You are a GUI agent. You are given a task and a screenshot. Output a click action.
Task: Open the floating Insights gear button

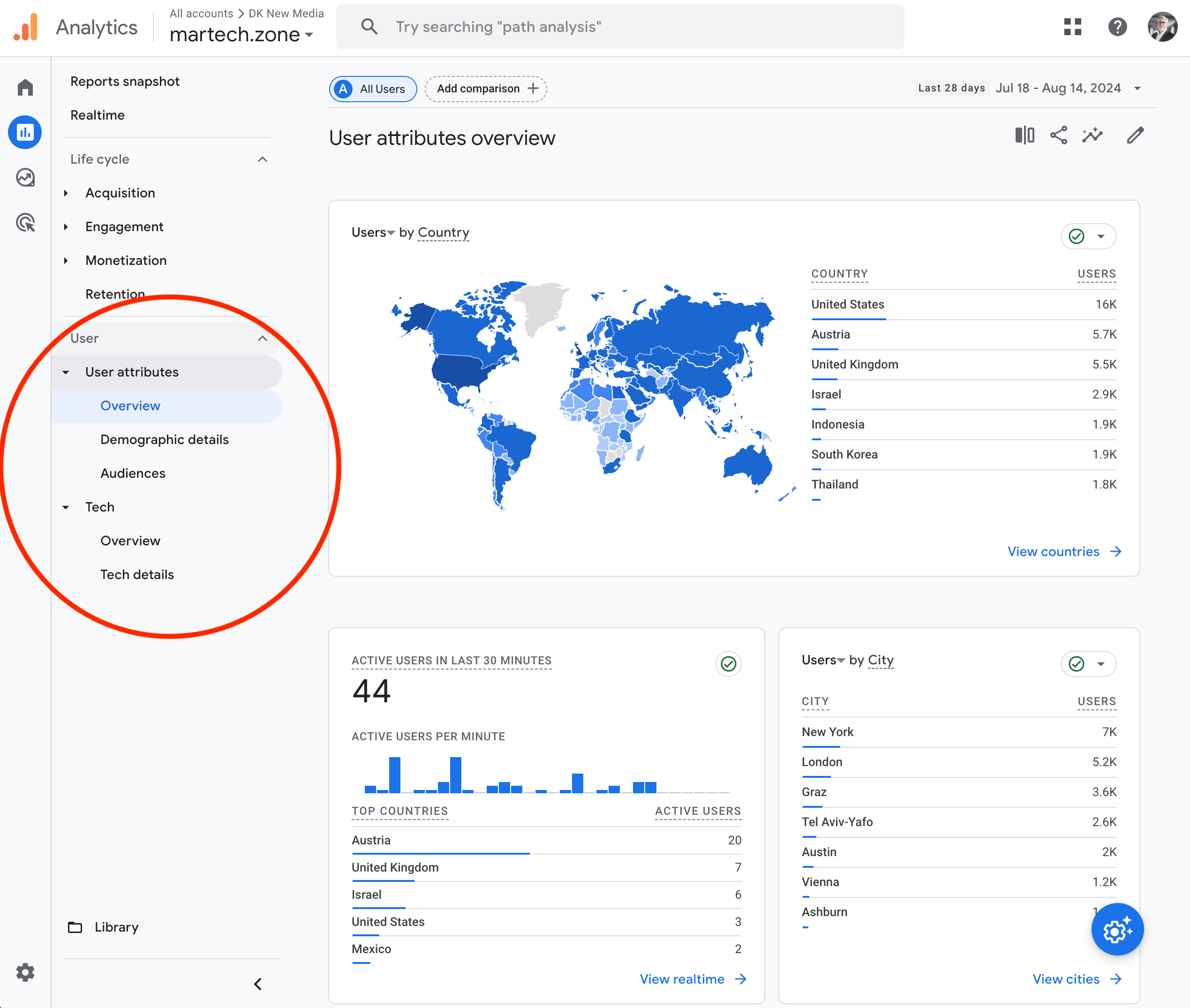point(1116,929)
